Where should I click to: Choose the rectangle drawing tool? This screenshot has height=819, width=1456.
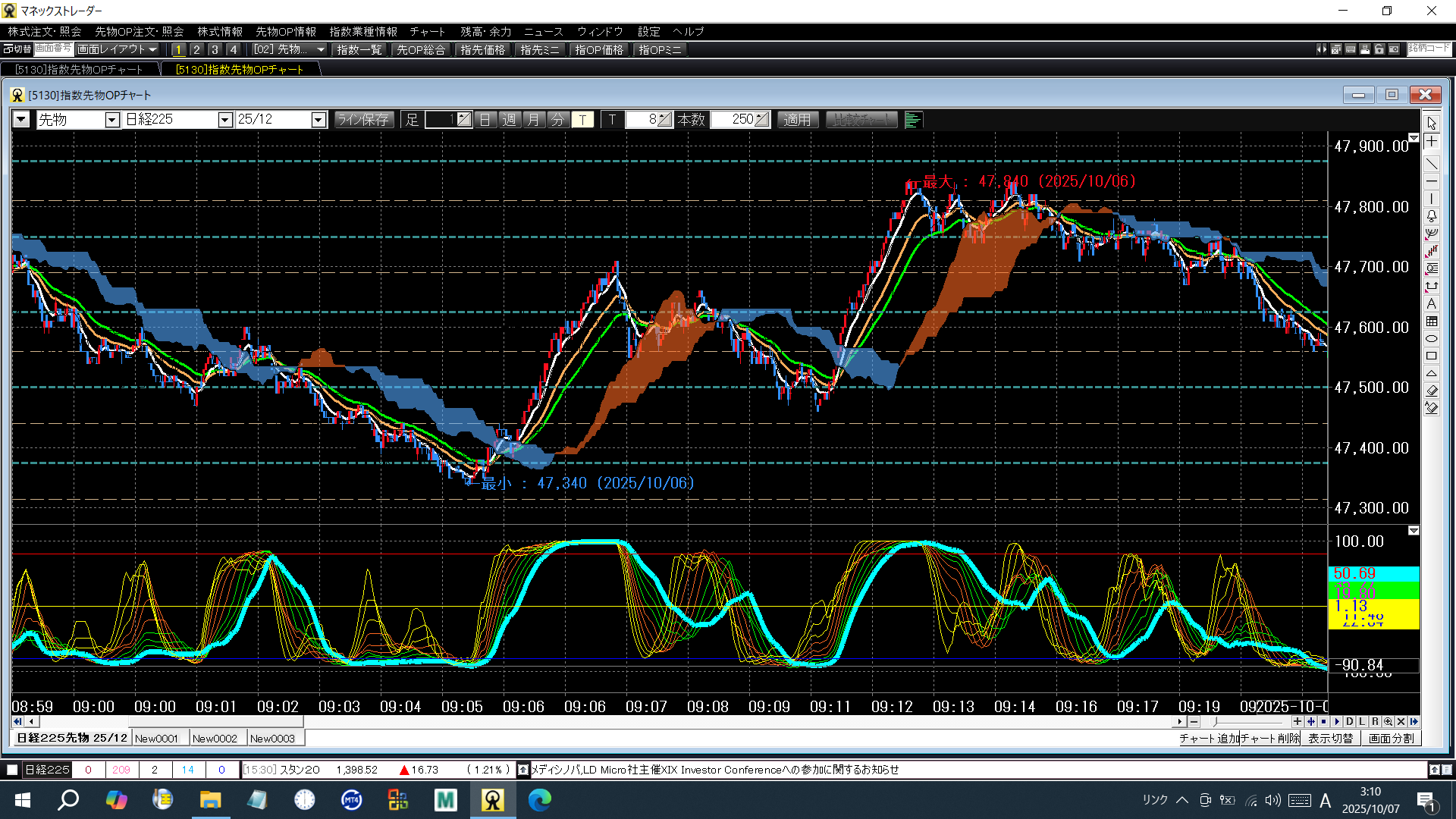1431,356
